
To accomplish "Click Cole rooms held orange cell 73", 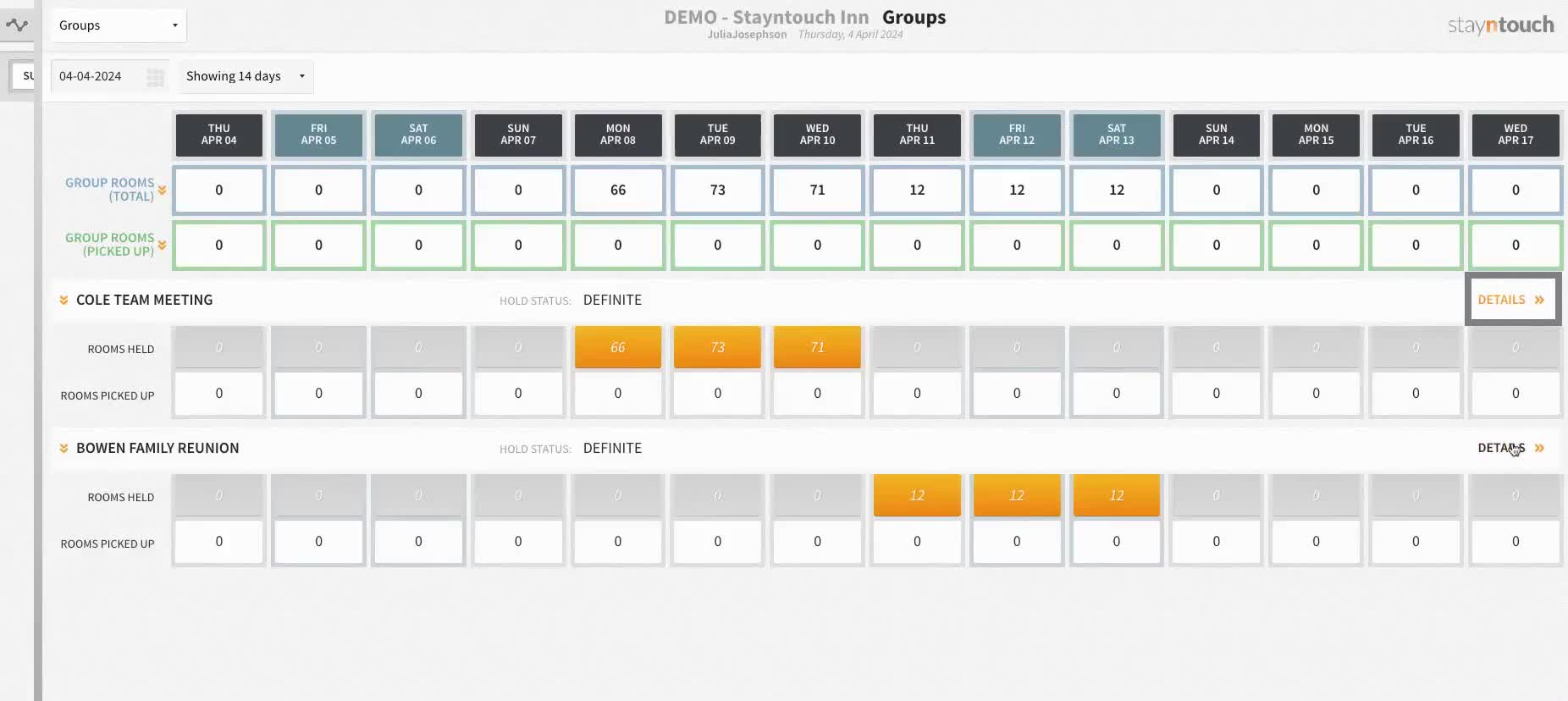I will point(718,347).
